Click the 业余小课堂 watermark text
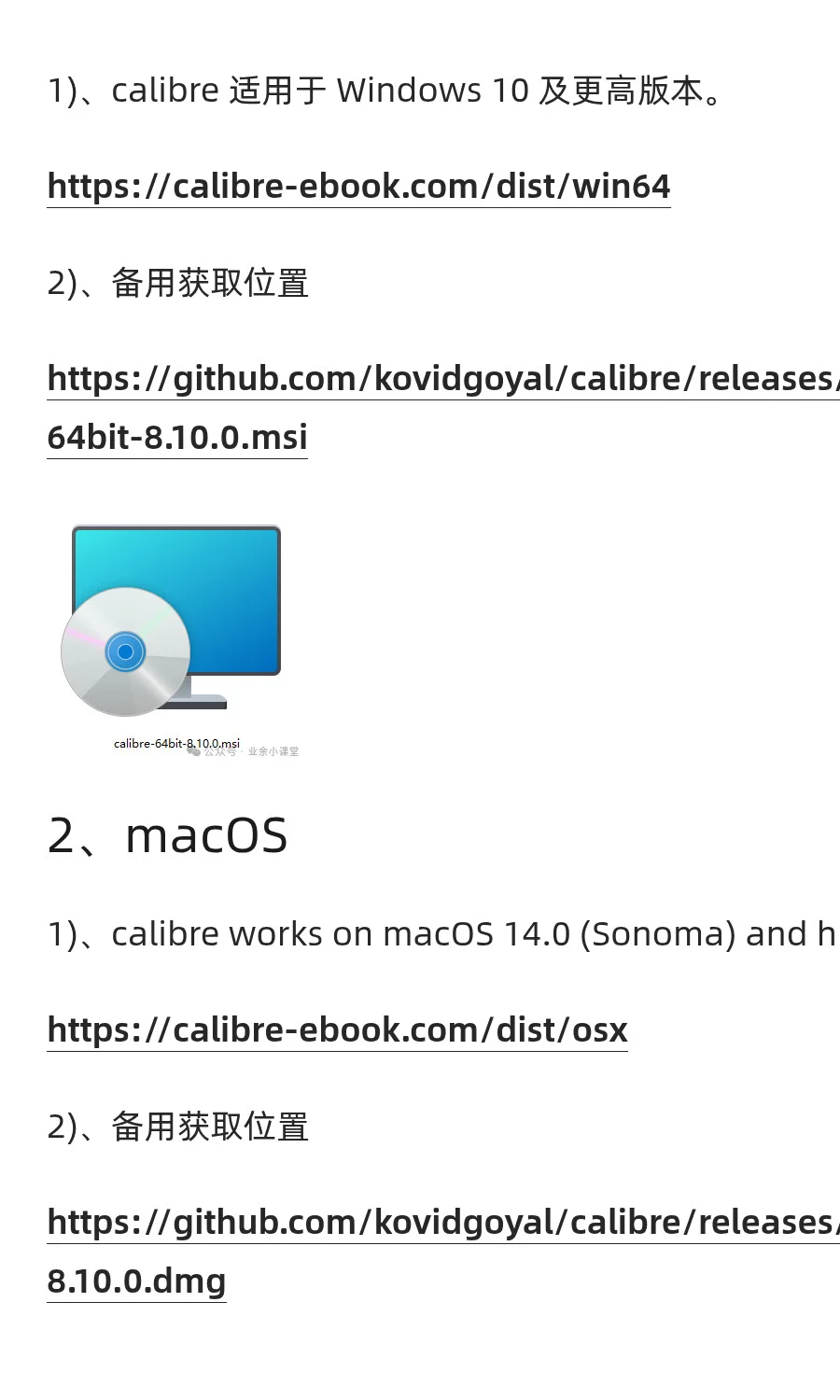The image size is (840, 1400). pyautogui.click(x=273, y=751)
